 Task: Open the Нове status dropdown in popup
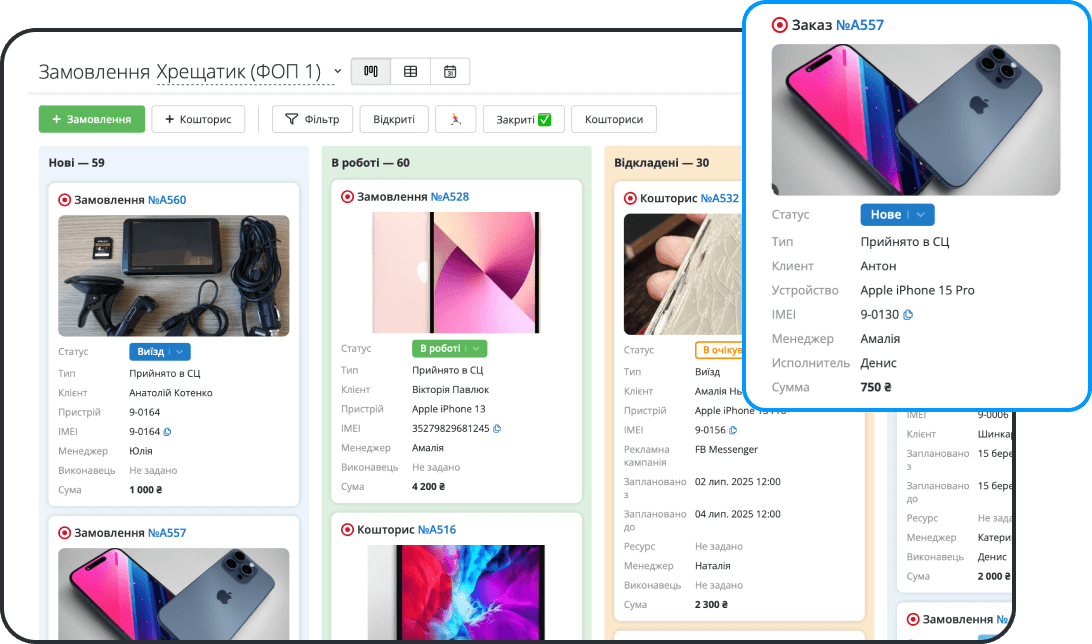point(897,214)
